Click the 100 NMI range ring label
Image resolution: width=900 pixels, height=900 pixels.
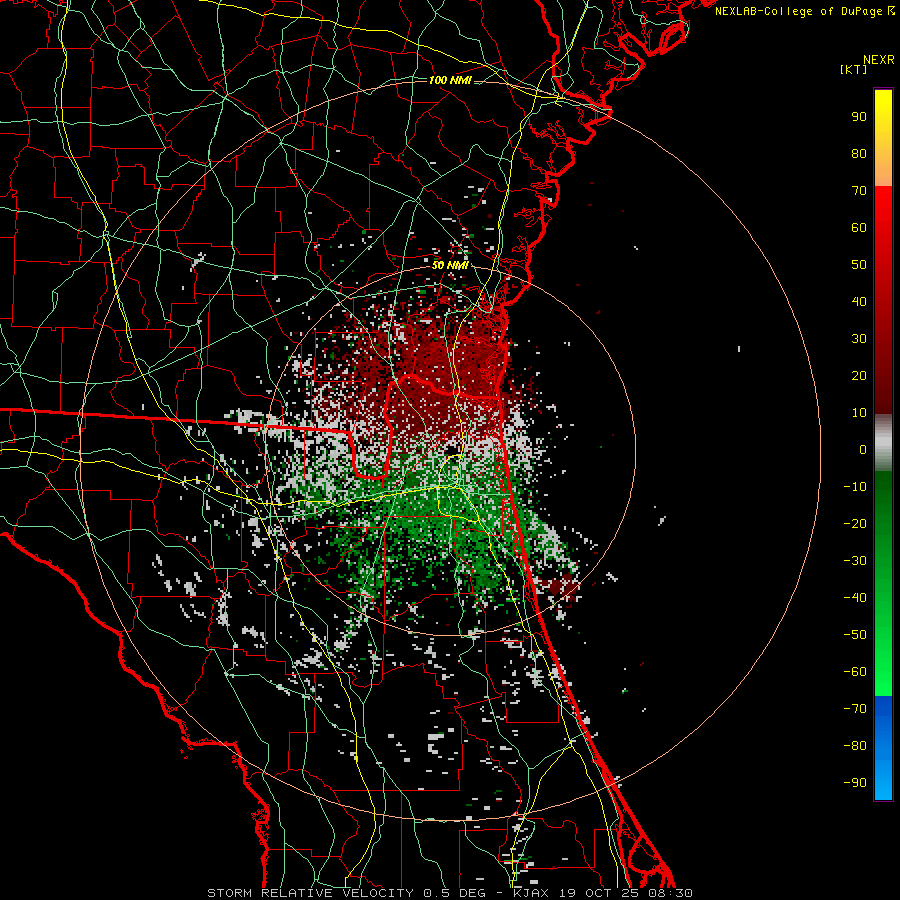[450, 80]
